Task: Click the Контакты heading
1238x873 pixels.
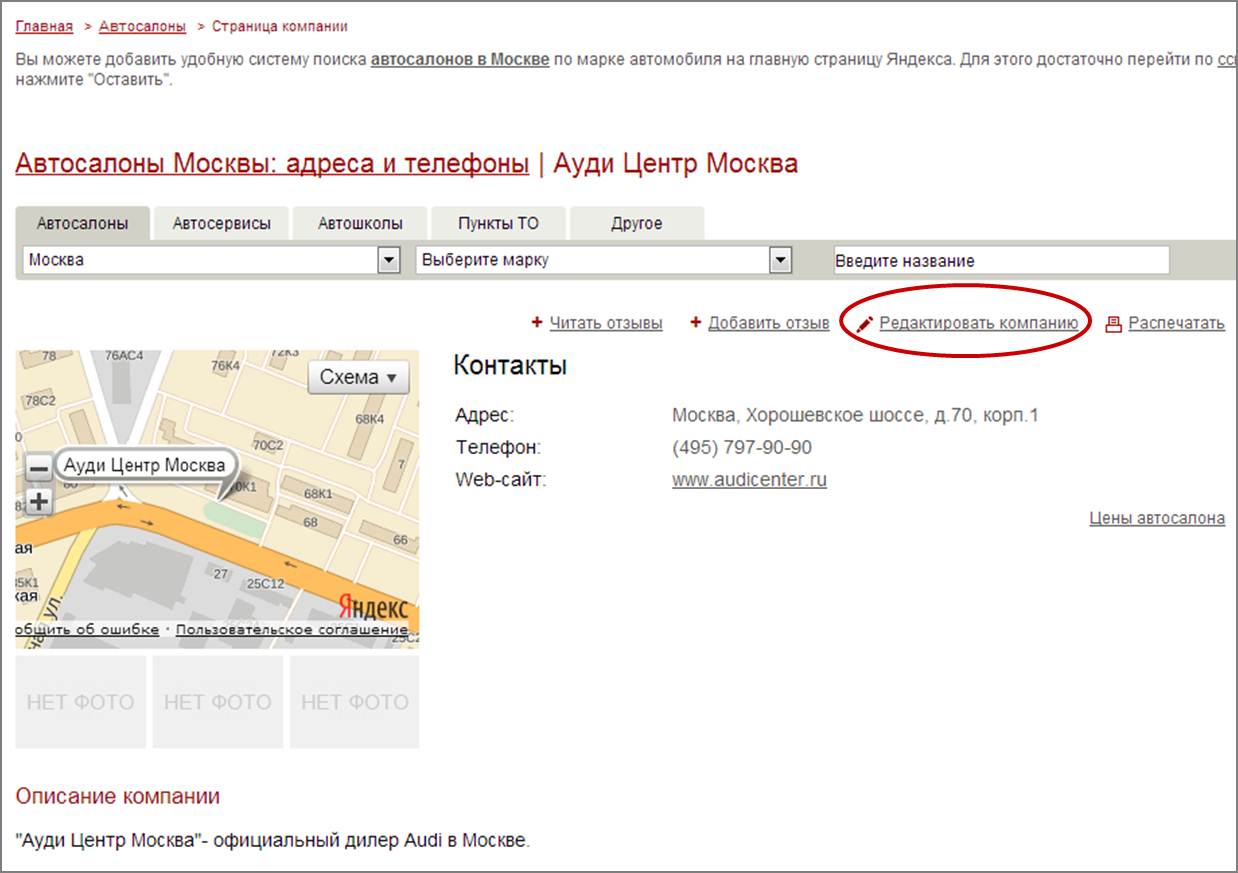Action: point(510,366)
